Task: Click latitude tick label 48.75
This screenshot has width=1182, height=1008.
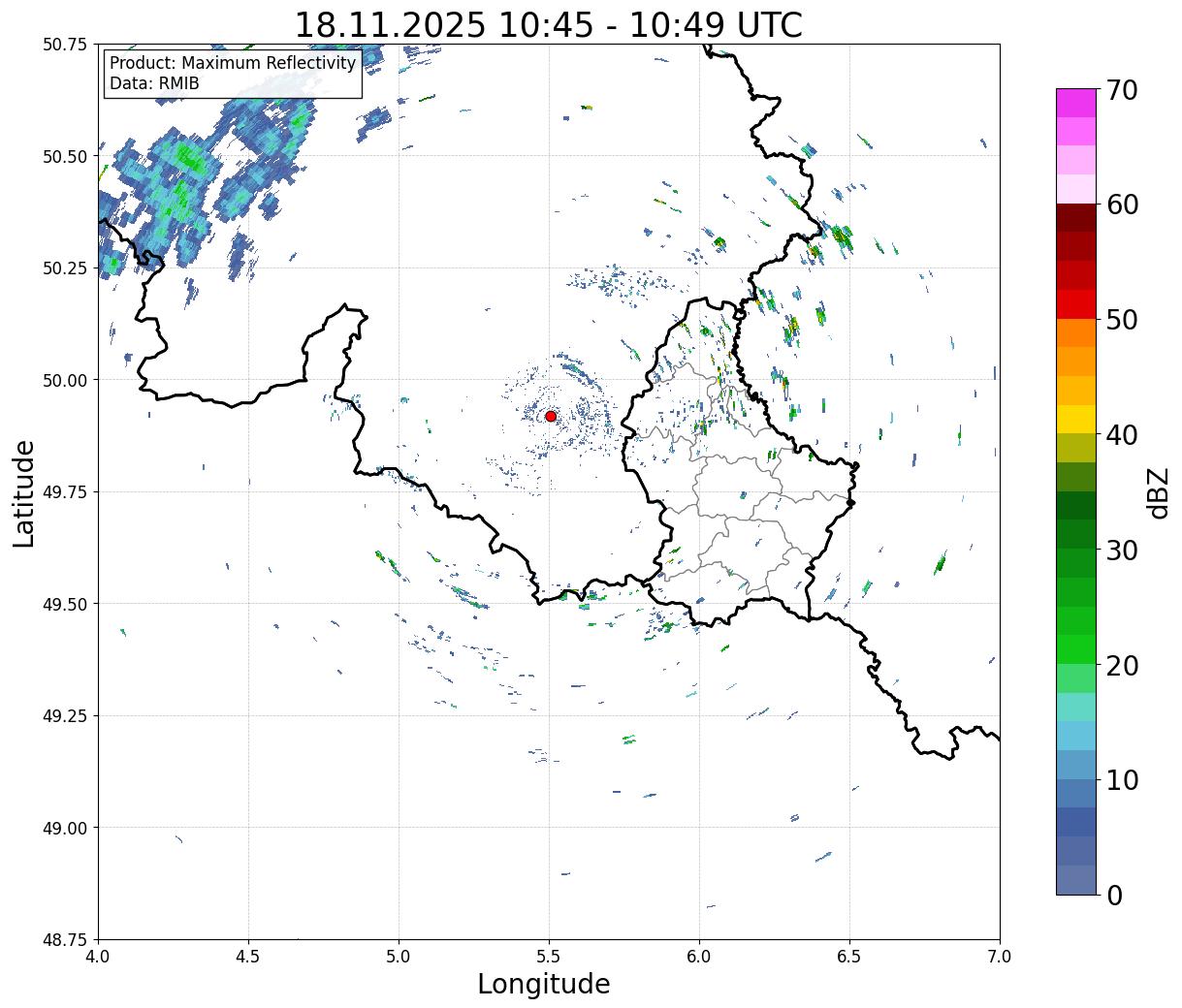Action: [x=65, y=939]
